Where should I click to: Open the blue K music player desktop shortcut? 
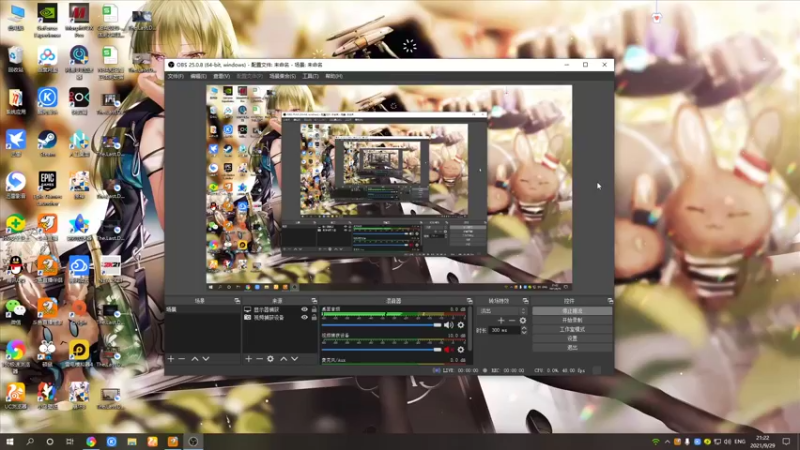pyautogui.click(x=47, y=101)
